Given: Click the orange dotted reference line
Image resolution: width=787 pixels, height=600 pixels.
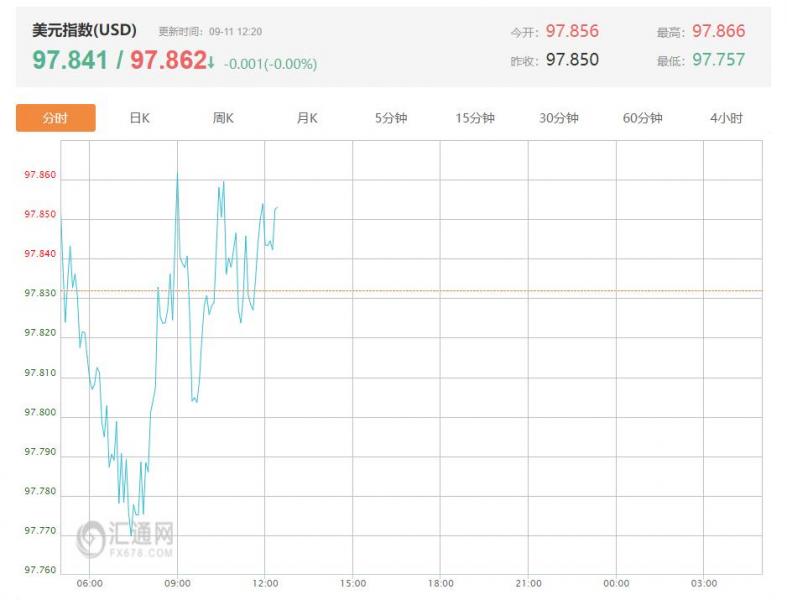Looking at the screenshot, I should [x=412, y=291].
